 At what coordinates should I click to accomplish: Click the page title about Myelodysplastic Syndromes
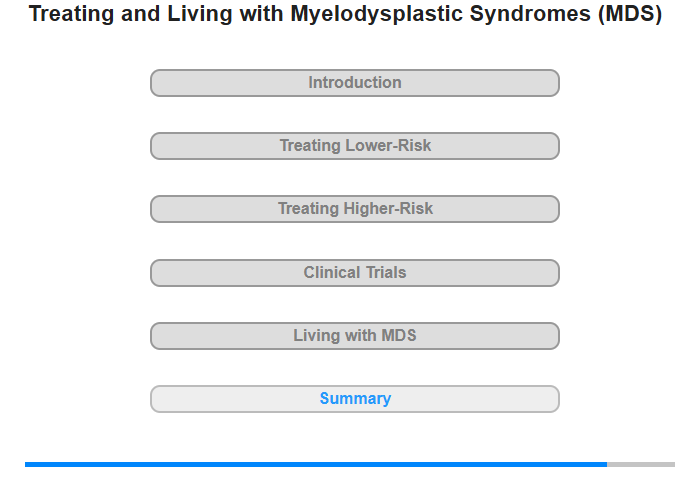[x=345, y=13]
